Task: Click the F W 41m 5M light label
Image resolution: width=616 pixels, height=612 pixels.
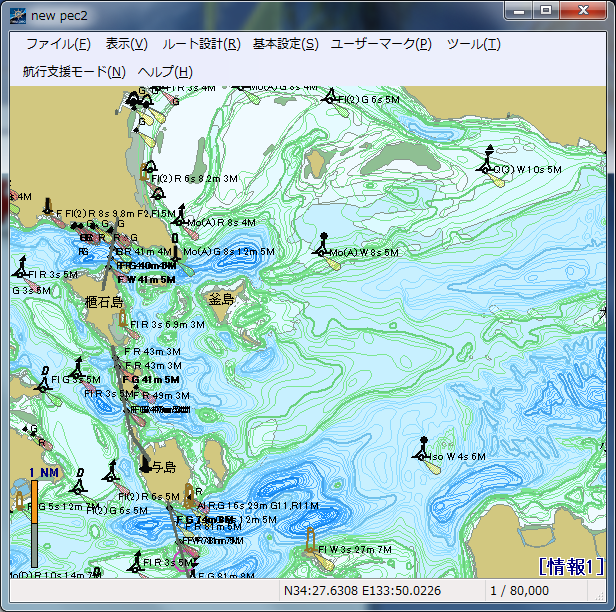Action: click(147, 280)
